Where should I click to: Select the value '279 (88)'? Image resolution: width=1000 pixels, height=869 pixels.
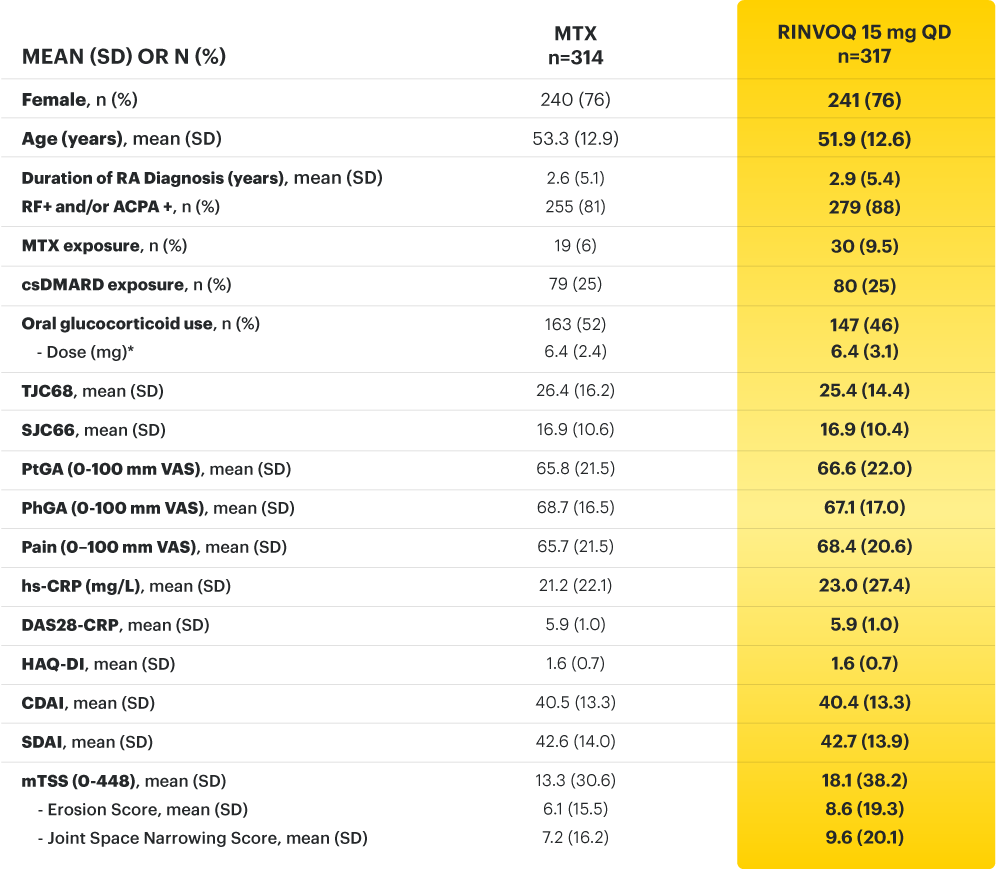click(864, 207)
